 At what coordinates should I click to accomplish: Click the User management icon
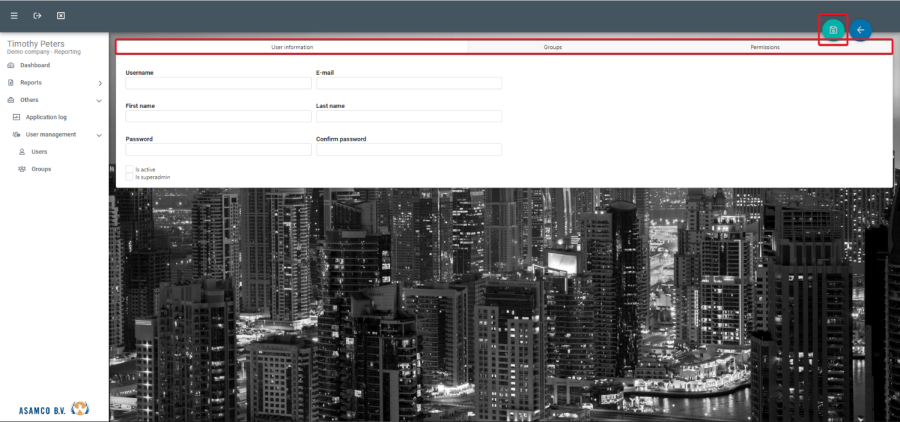pyautogui.click(x=16, y=134)
